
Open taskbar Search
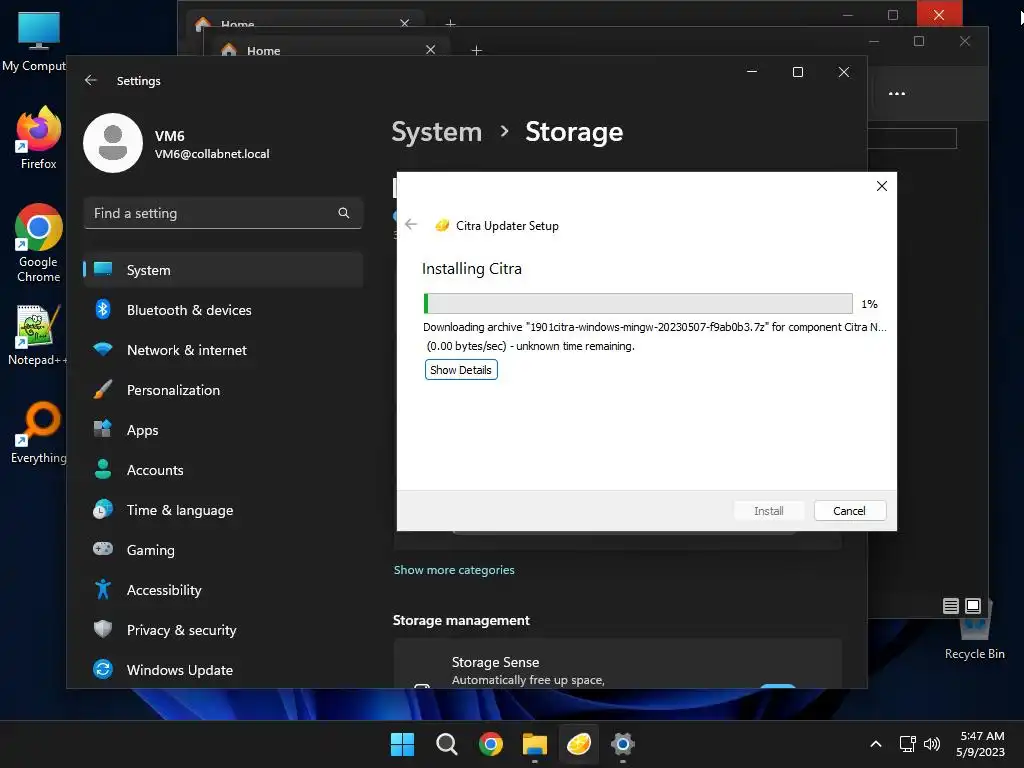[447, 744]
